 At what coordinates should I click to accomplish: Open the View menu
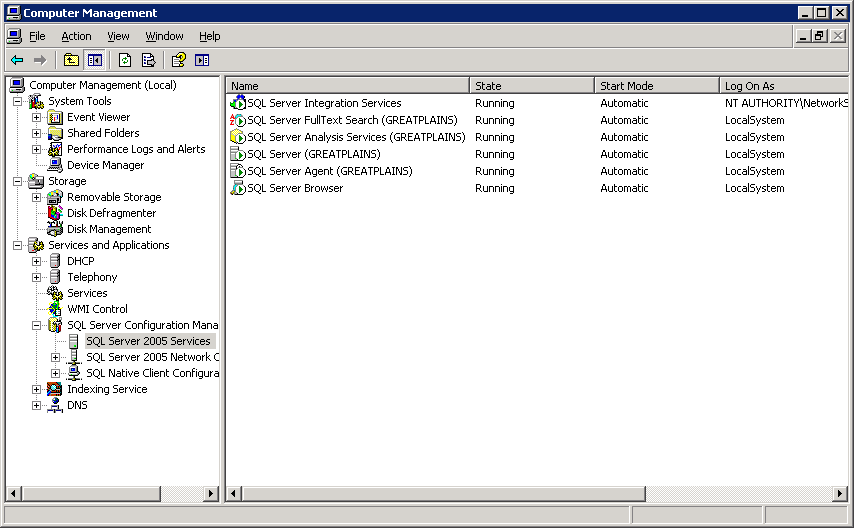point(118,36)
